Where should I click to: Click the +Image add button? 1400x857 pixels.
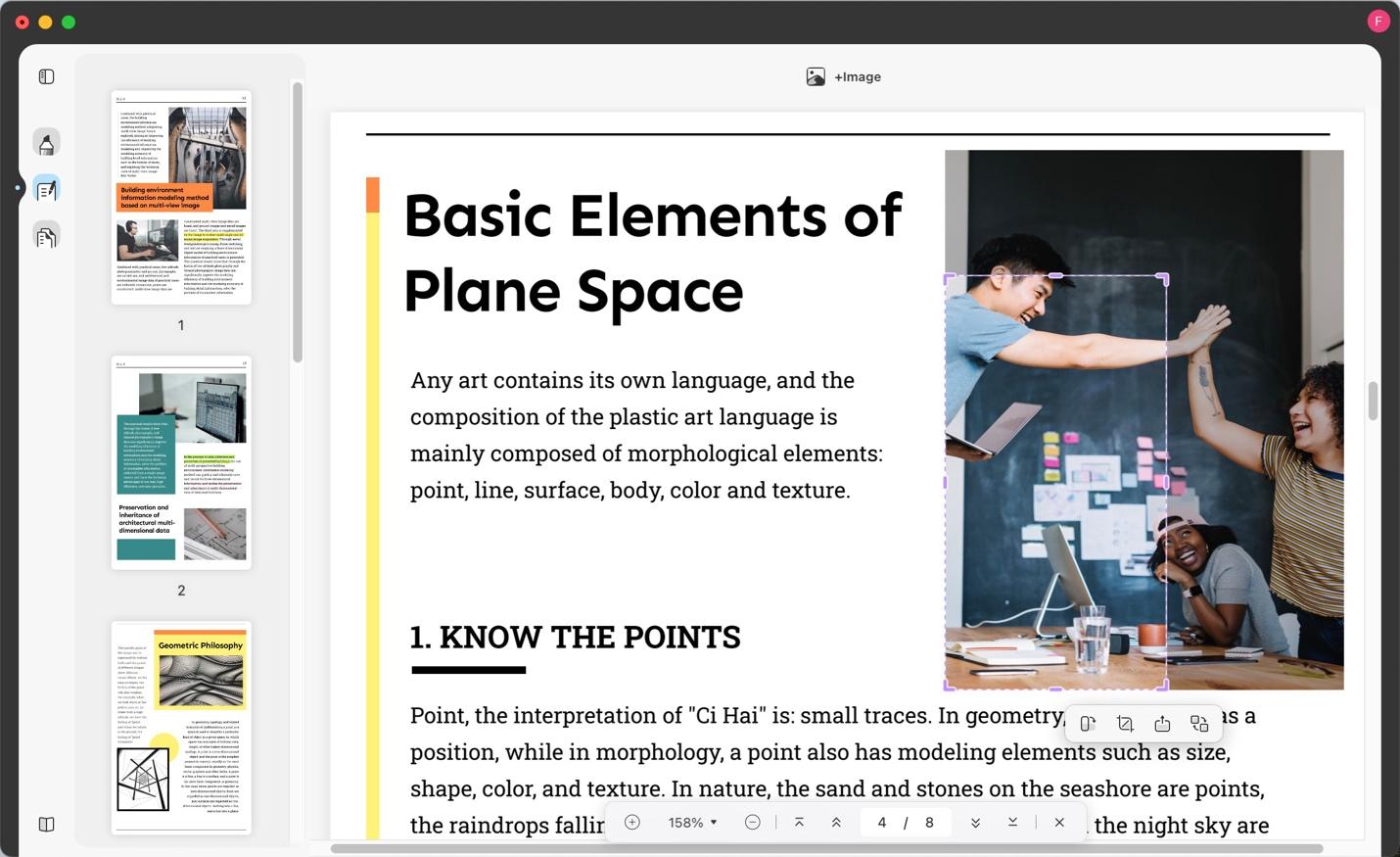click(x=843, y=76)
